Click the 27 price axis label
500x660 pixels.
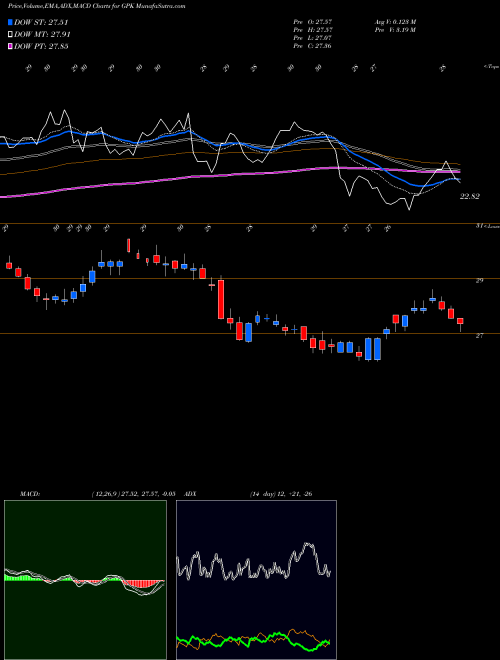pyautogui.click(x=479, y=335)
